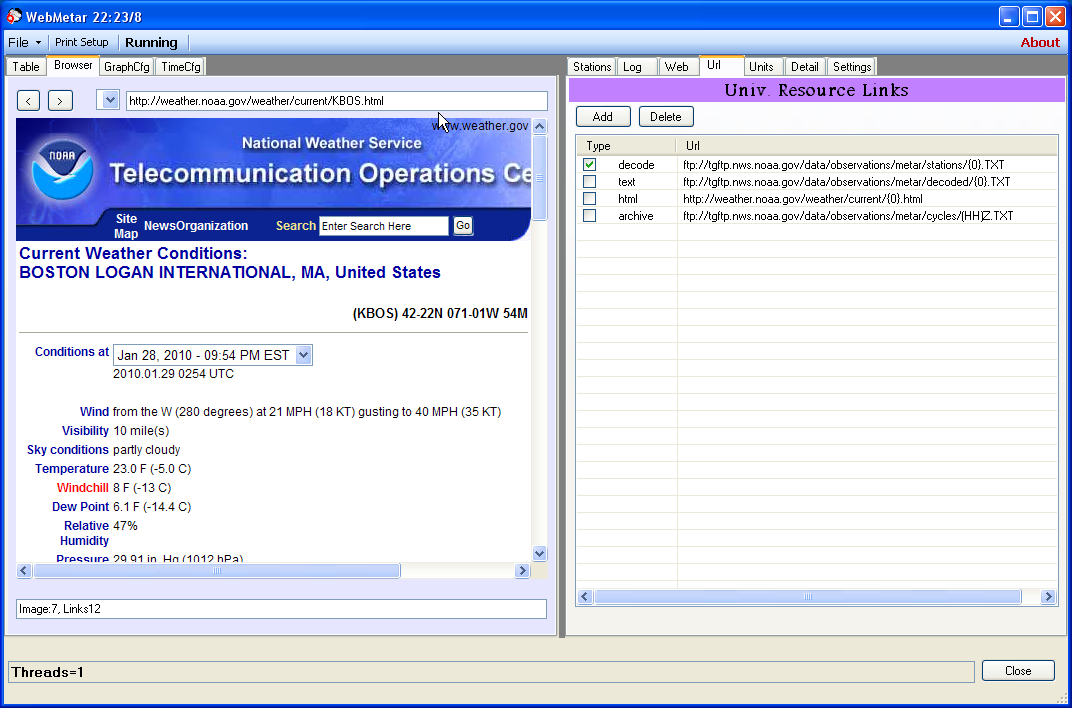The height and width of the screenshot is (708, 1072).
Task: Click the Relative Humidity value 47%
Action: pyautogui.click(x=125, y=526)
